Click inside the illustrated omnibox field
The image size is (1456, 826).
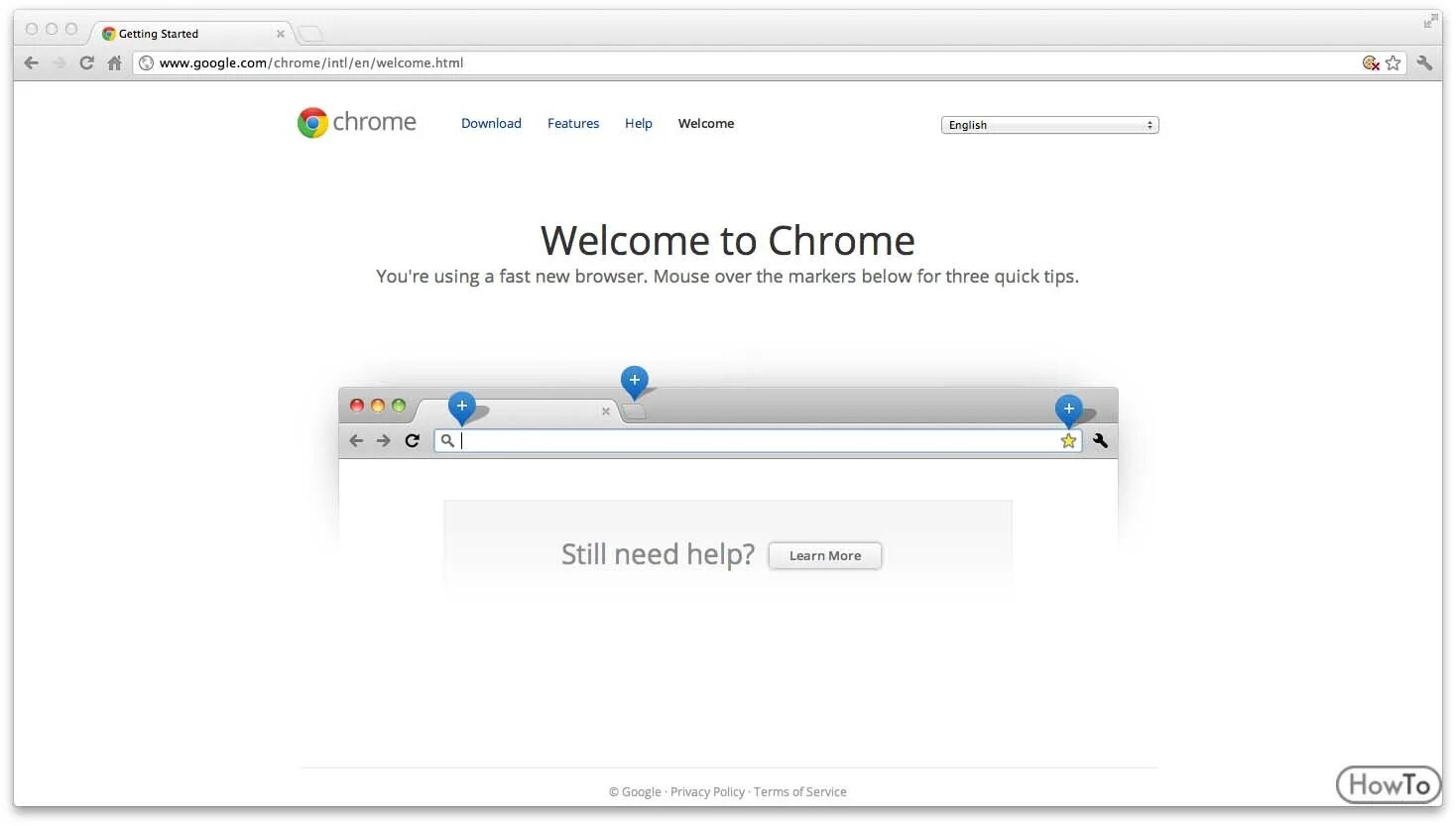(759, 441)
